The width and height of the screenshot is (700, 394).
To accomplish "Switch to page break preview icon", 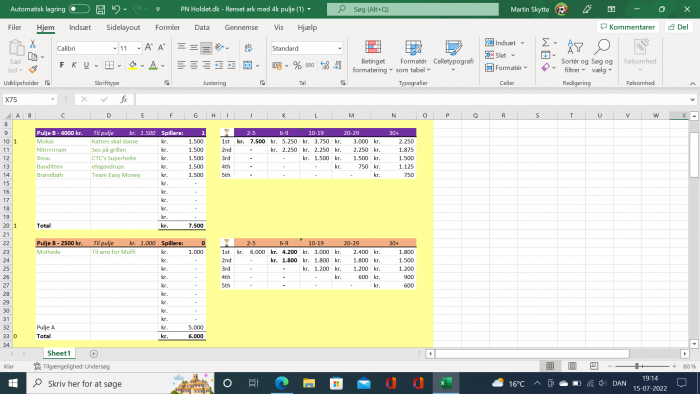I will (x=594, y=366).
